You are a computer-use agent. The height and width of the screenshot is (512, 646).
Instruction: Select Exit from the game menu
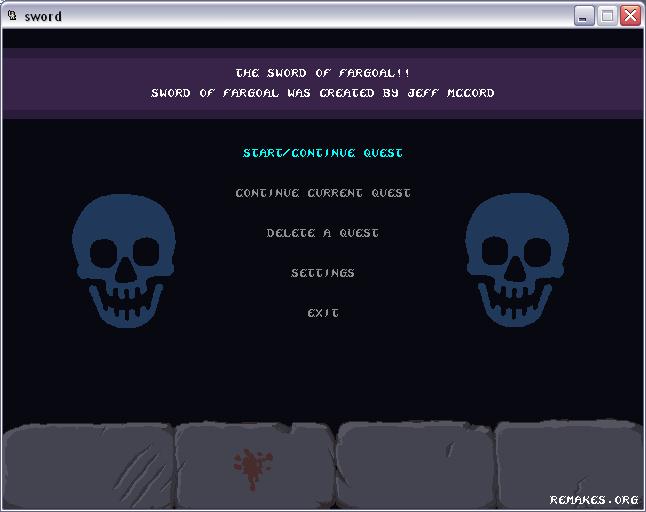click(323, 313)
